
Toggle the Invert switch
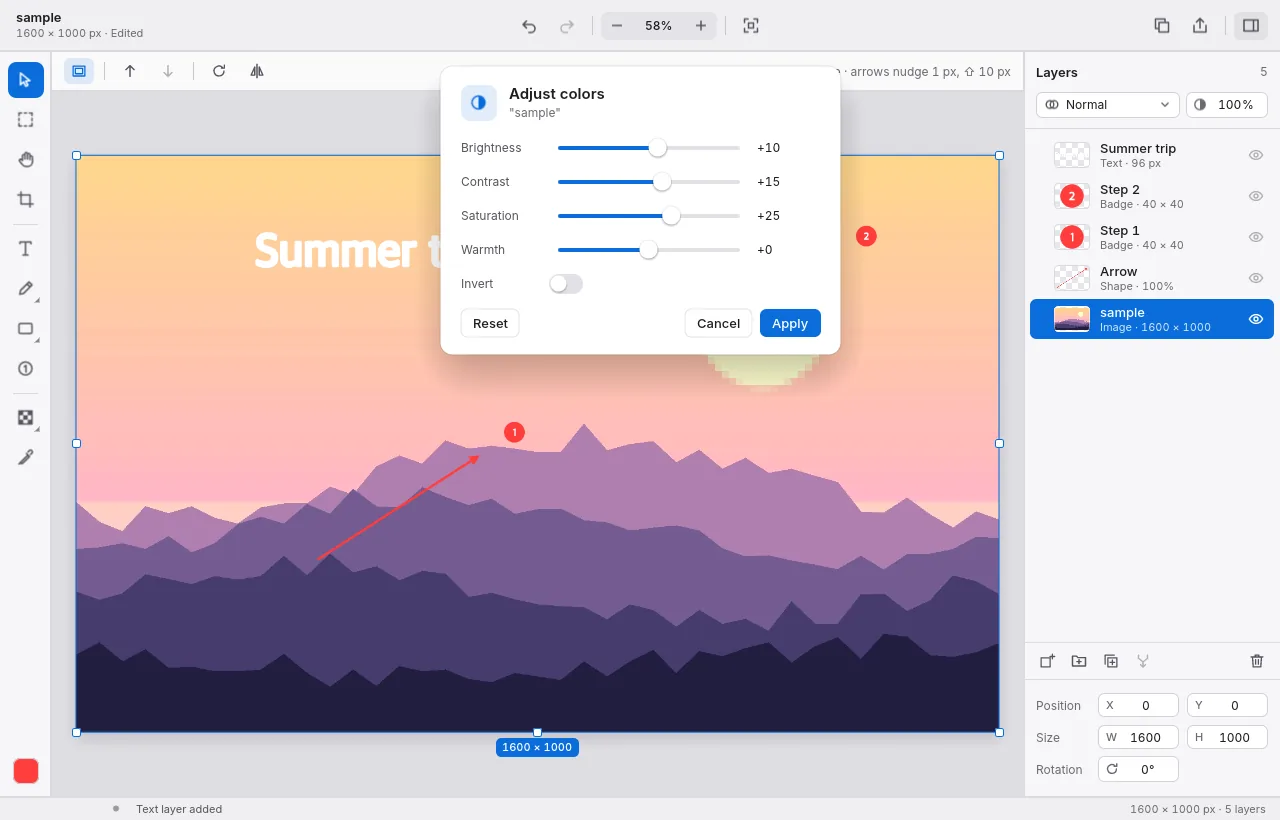point(566,284)
